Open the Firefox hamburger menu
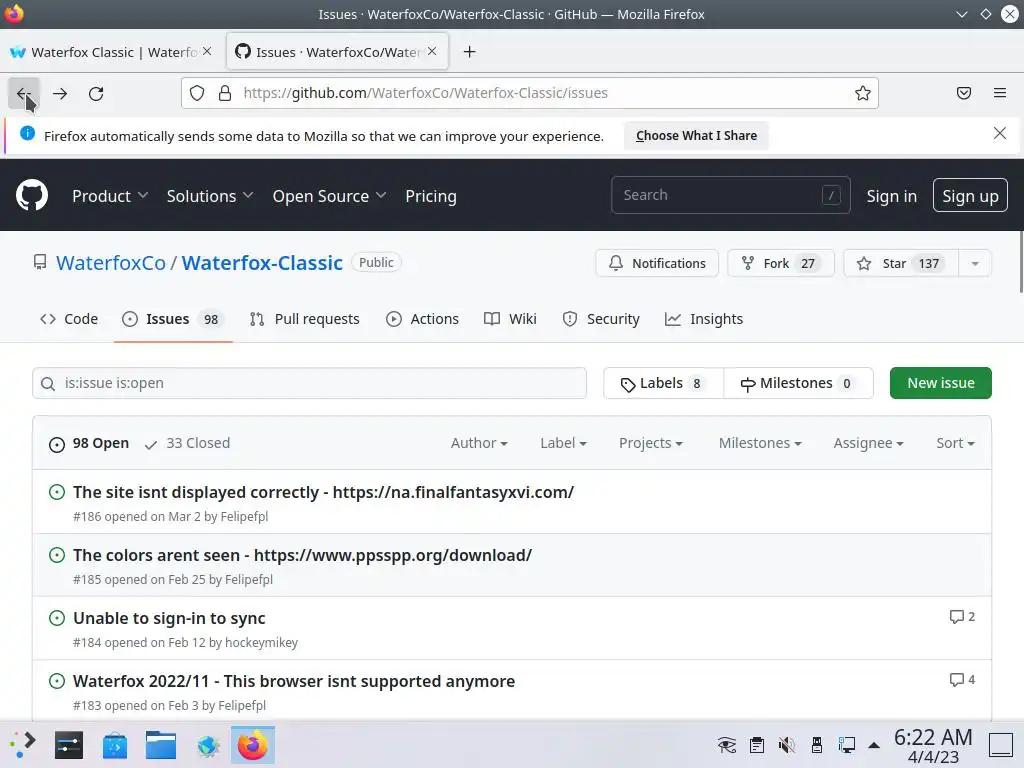 (x=1000, y=93)
